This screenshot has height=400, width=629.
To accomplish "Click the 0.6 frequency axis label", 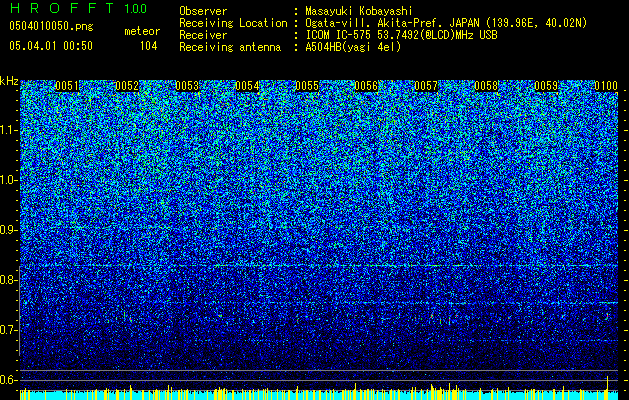I will [7, 380].
